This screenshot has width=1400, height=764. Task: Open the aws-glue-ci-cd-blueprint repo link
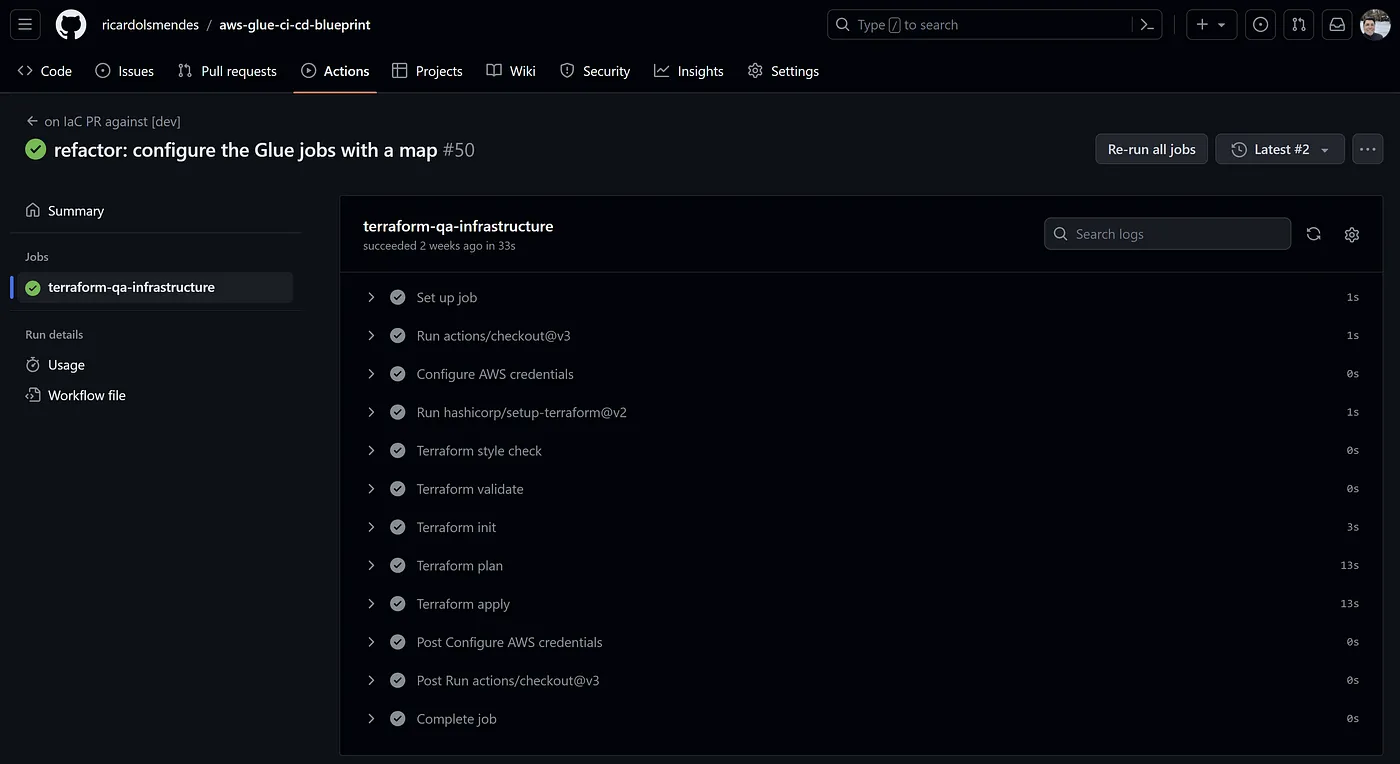(295, 25)
